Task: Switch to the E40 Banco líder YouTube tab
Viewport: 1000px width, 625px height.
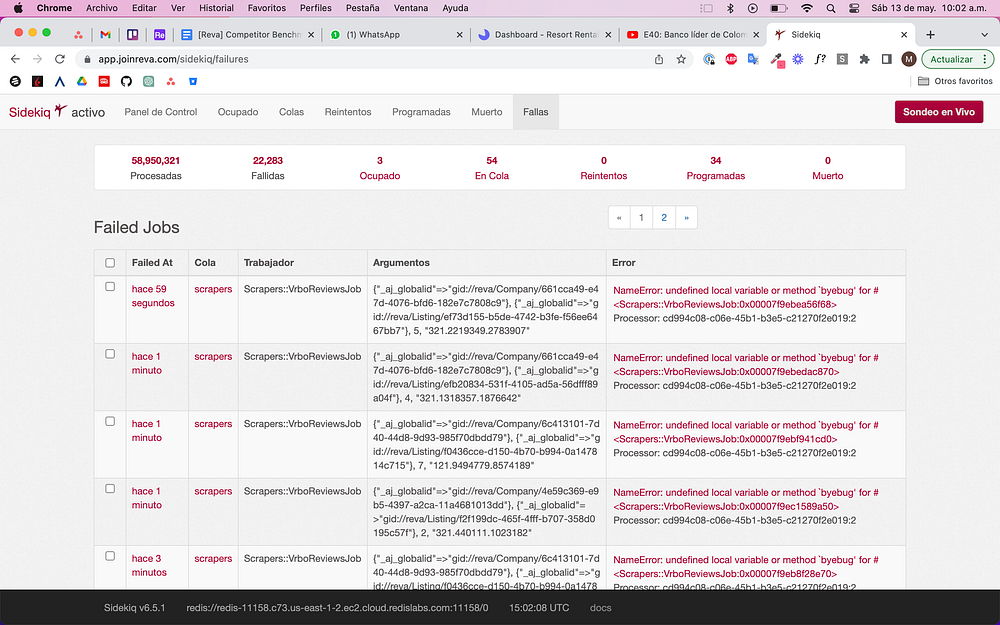Action: [x=693, y=35]
